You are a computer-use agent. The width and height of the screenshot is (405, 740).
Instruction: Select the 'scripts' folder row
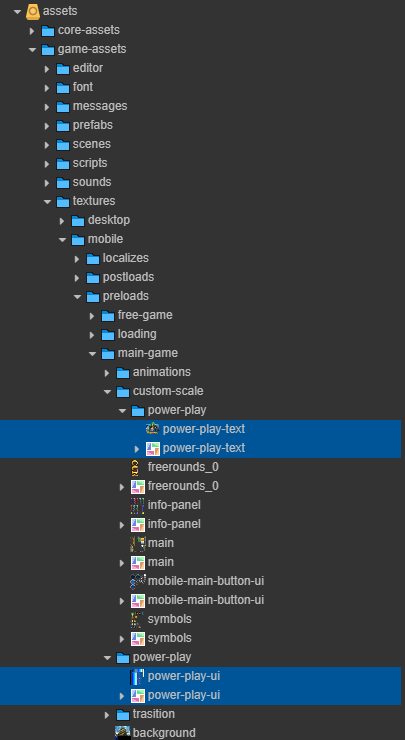[x=202, y=164]
